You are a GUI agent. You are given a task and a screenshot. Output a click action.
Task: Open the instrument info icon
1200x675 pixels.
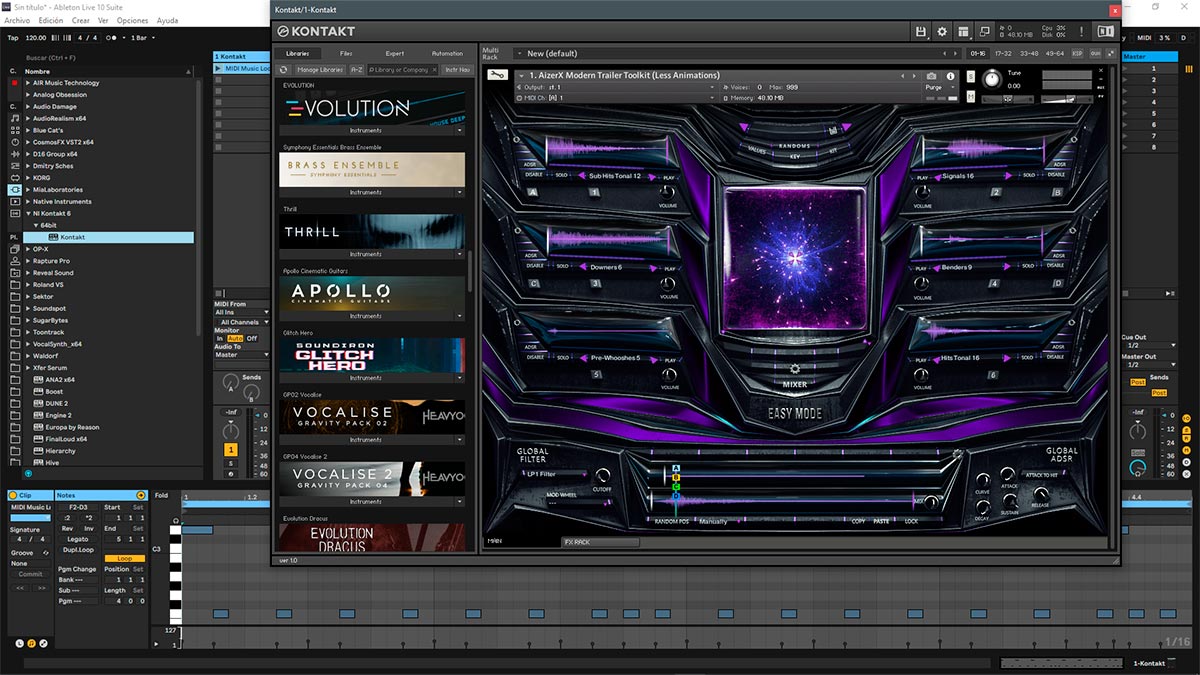[x=950, y=76]
